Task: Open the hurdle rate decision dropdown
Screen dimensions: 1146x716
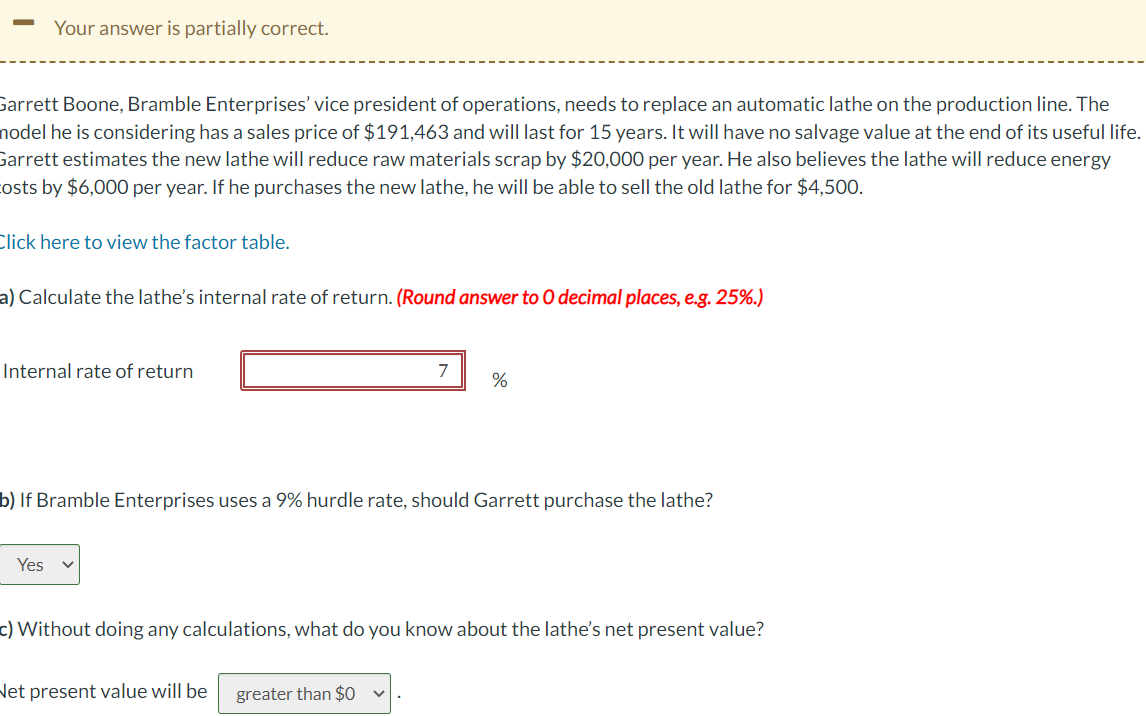Action: pyautogui.click(x=40, y=564)
